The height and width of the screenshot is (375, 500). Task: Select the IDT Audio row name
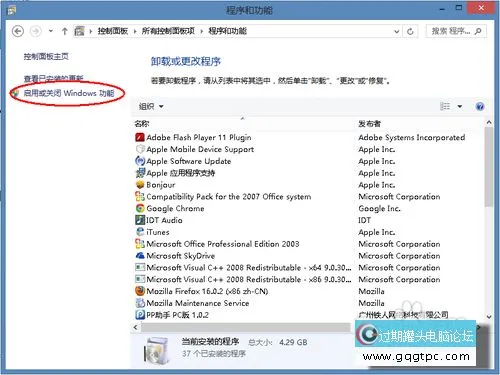click(x=164, y=220)
